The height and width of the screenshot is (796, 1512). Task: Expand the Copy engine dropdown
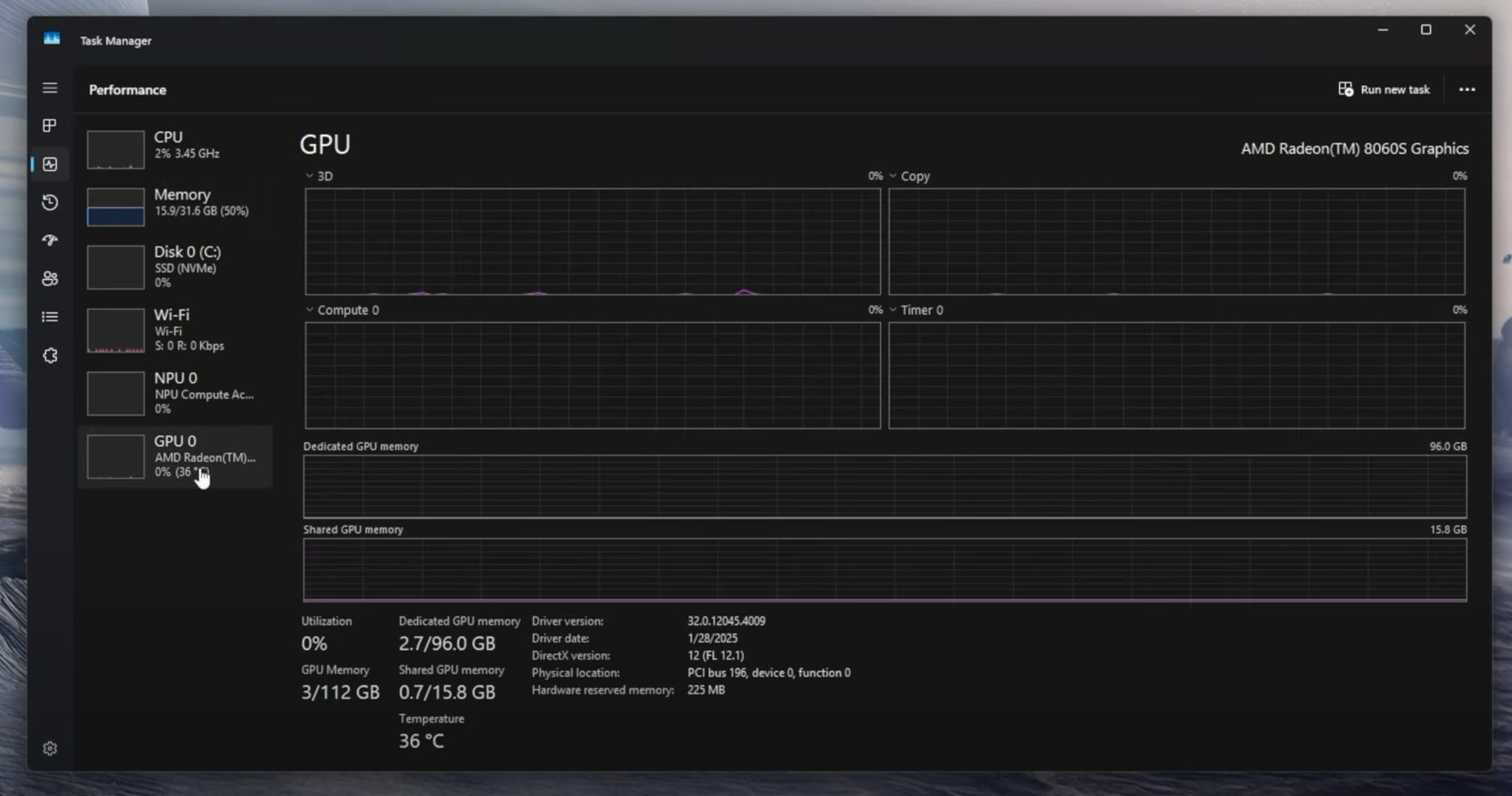893,176
